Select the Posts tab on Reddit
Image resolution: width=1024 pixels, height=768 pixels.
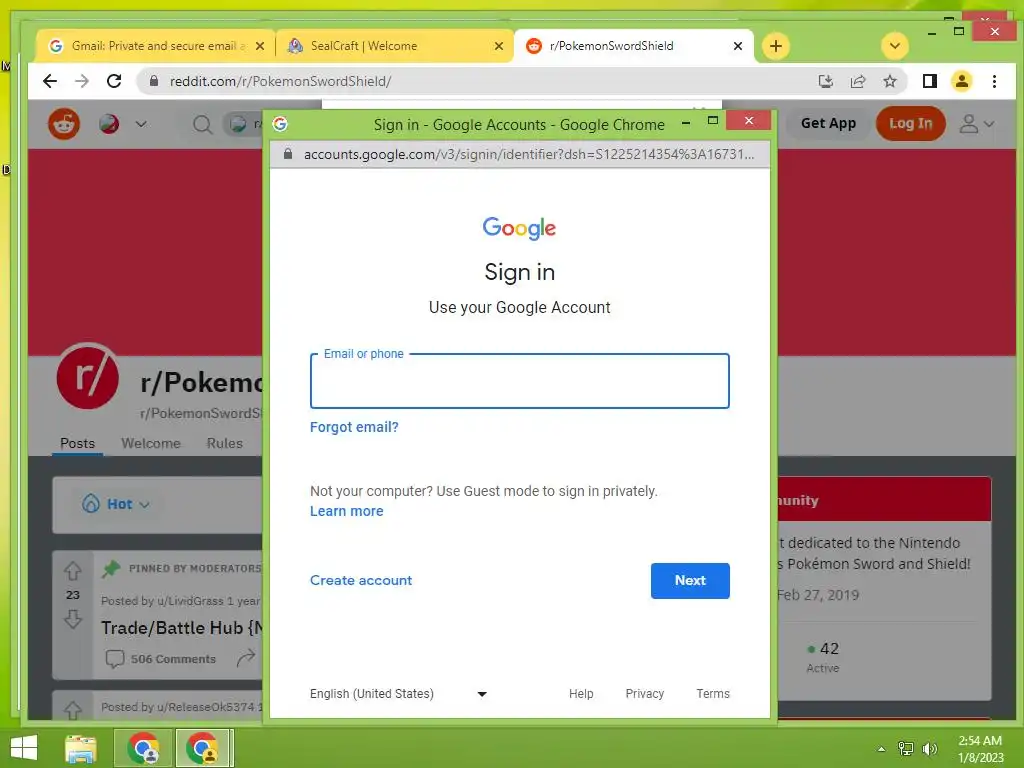pos(77,443)
